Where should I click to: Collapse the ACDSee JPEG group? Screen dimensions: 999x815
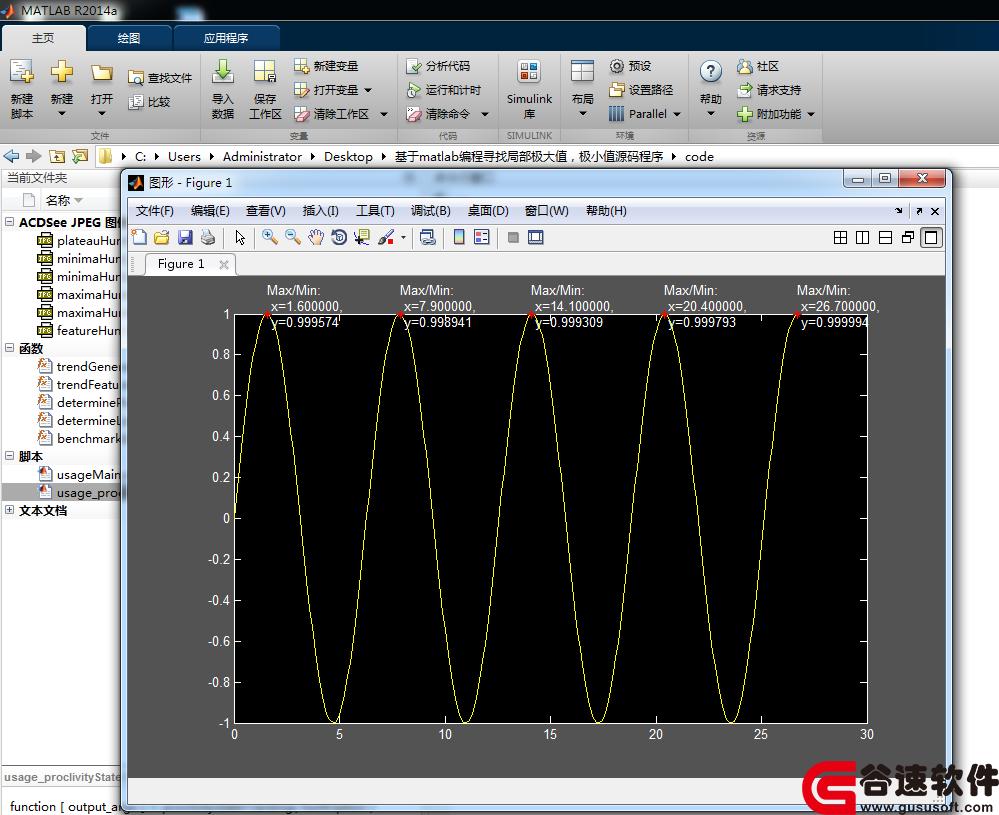(x=10, y=222)
